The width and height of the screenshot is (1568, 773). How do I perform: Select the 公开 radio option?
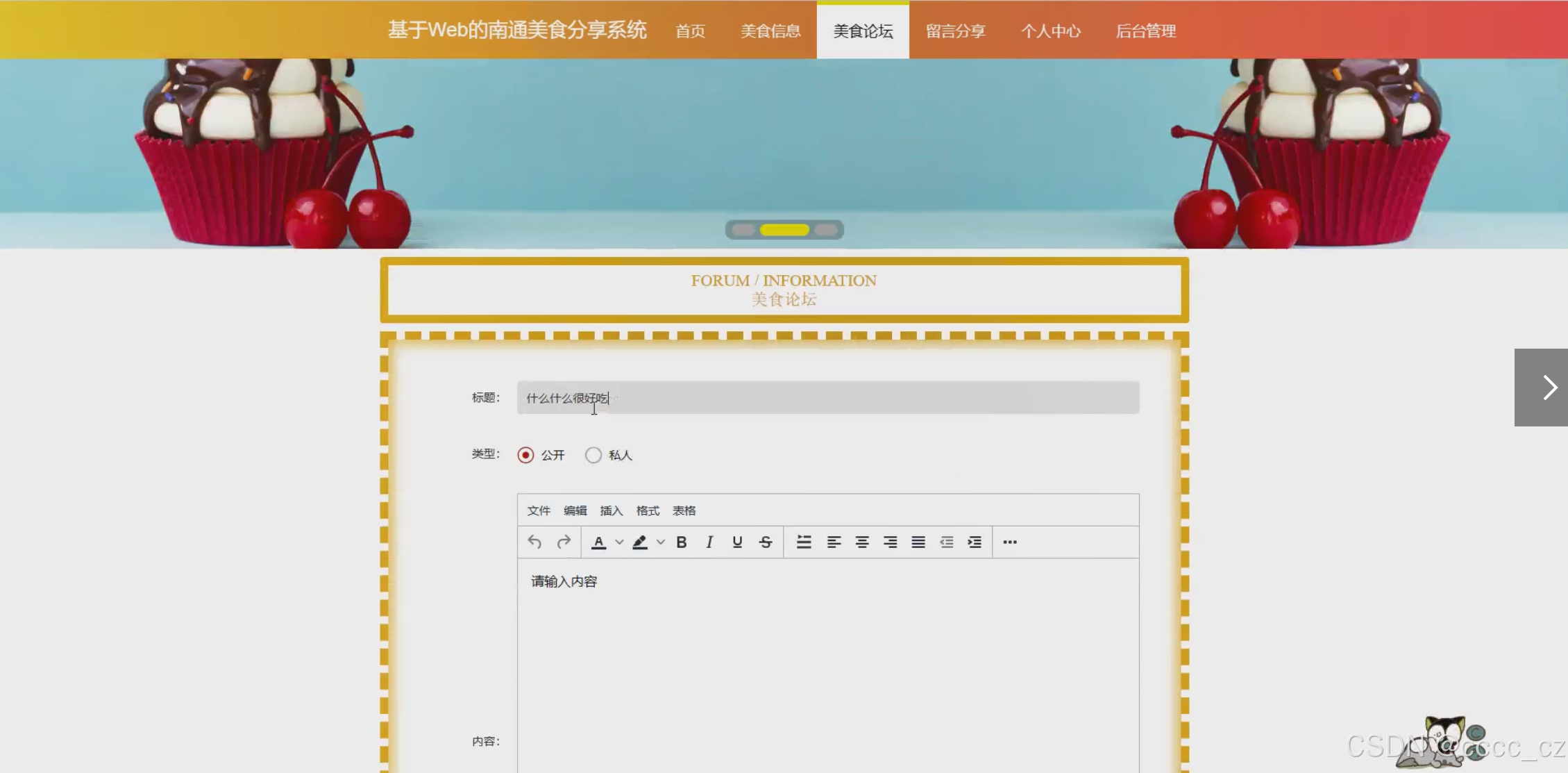[x=525, y=455]
